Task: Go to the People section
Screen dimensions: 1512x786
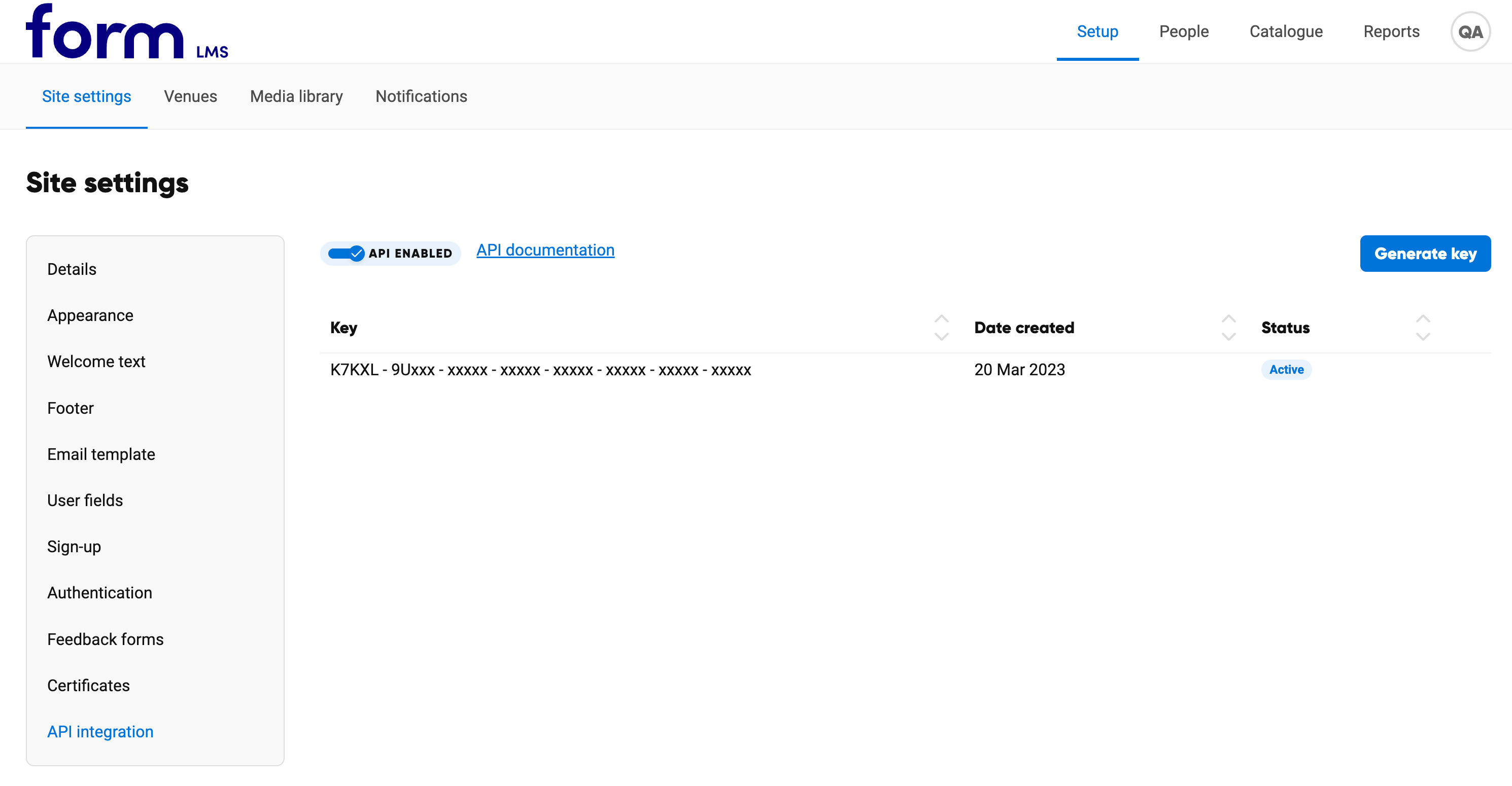Action: (1183, 31)
